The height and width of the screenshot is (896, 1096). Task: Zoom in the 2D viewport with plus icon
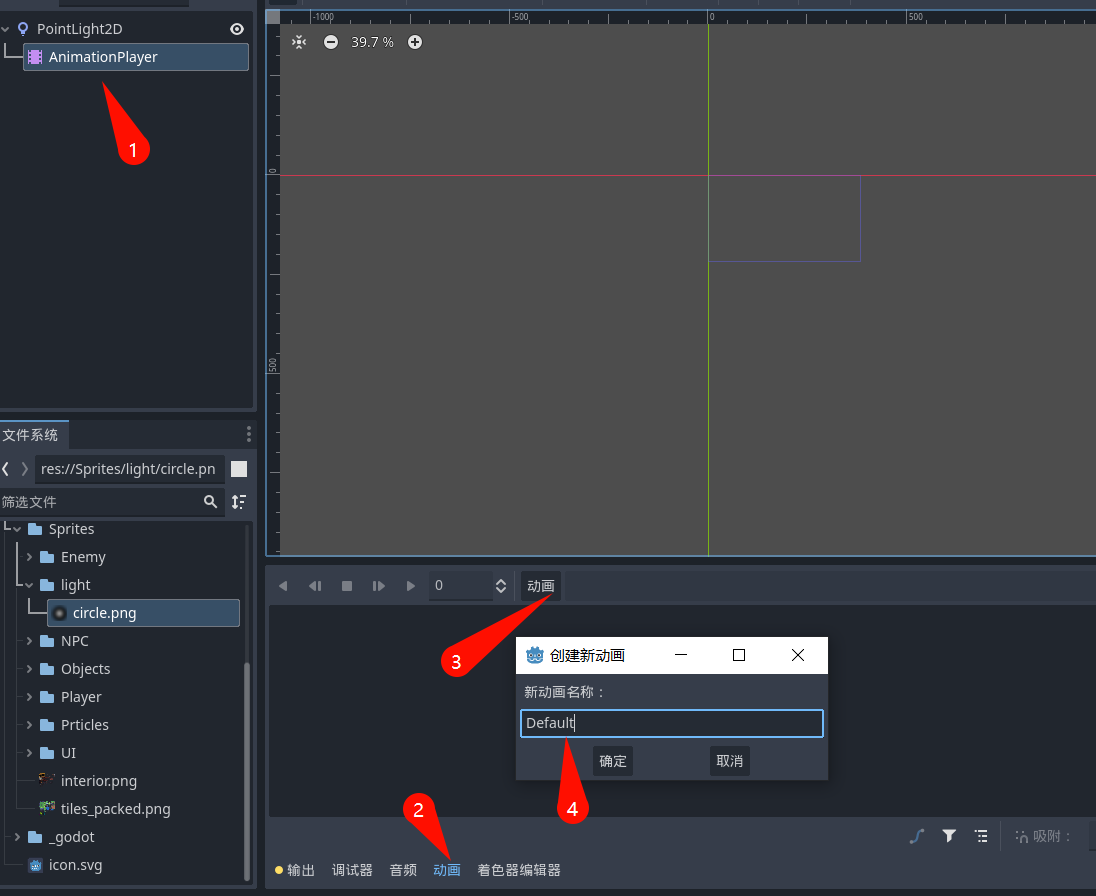coord(414,42)
